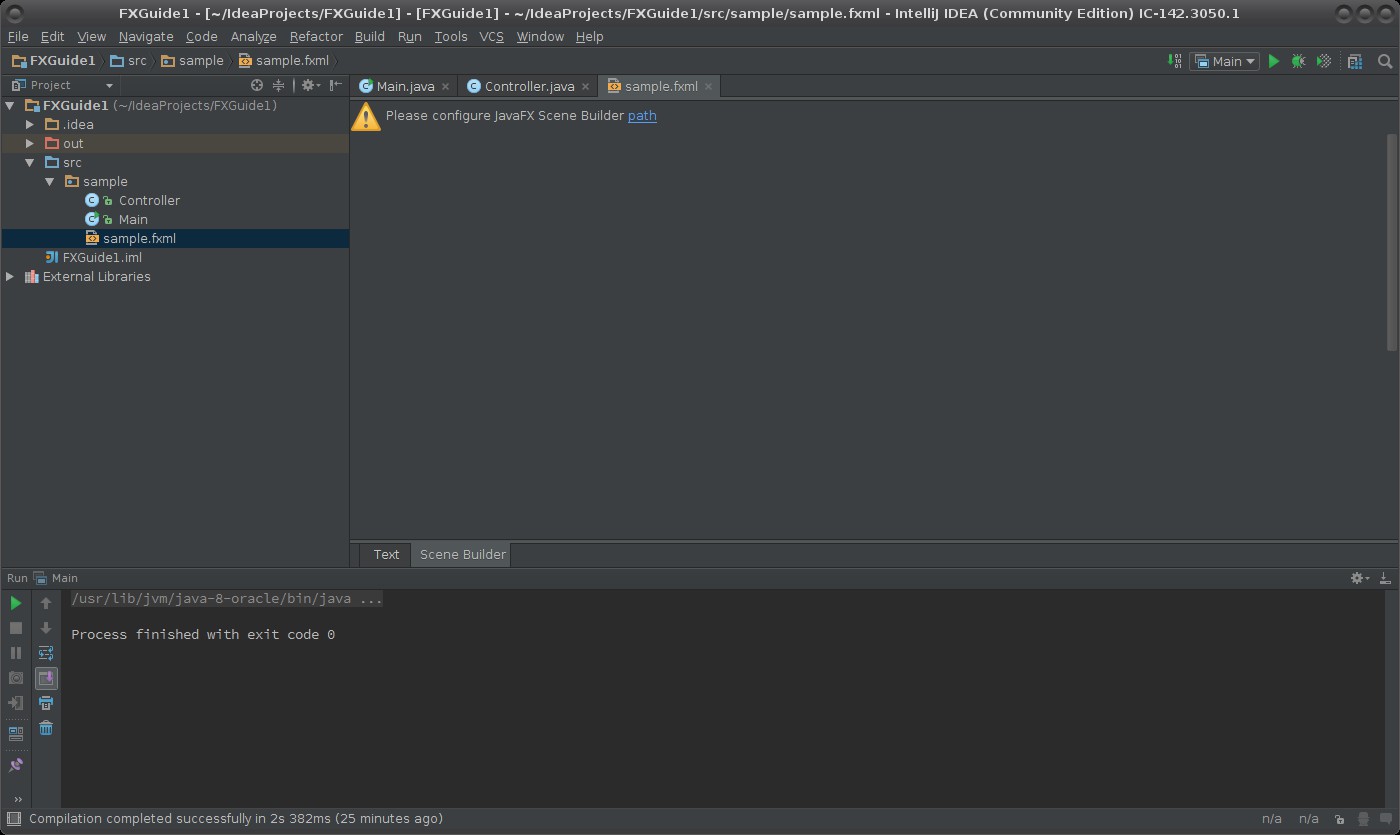Run the Main configuration with the green play icon
This screenshot has width=1400, height=835.
(x=1274, y=61)
